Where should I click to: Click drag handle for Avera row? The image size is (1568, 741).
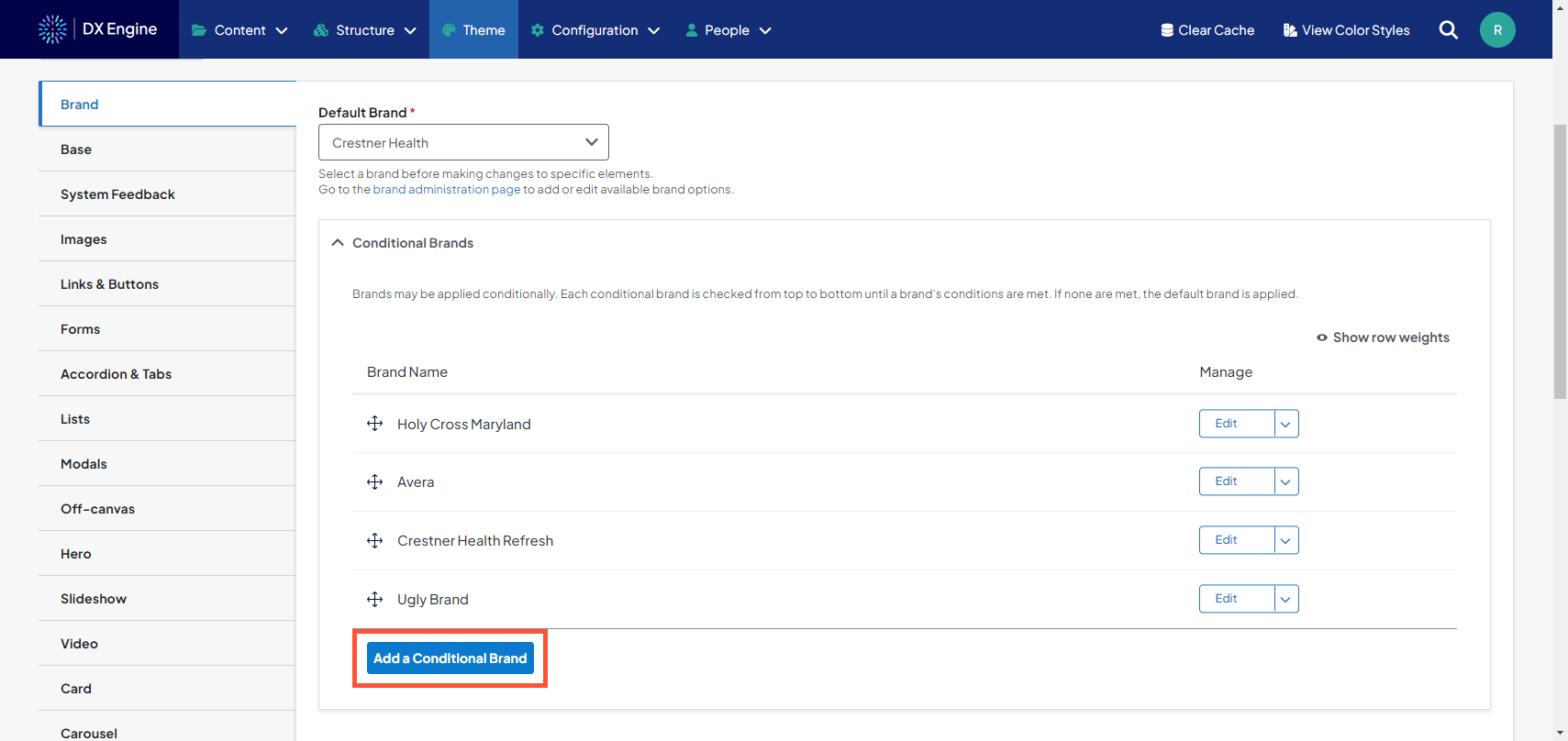(x=374, y=481)
